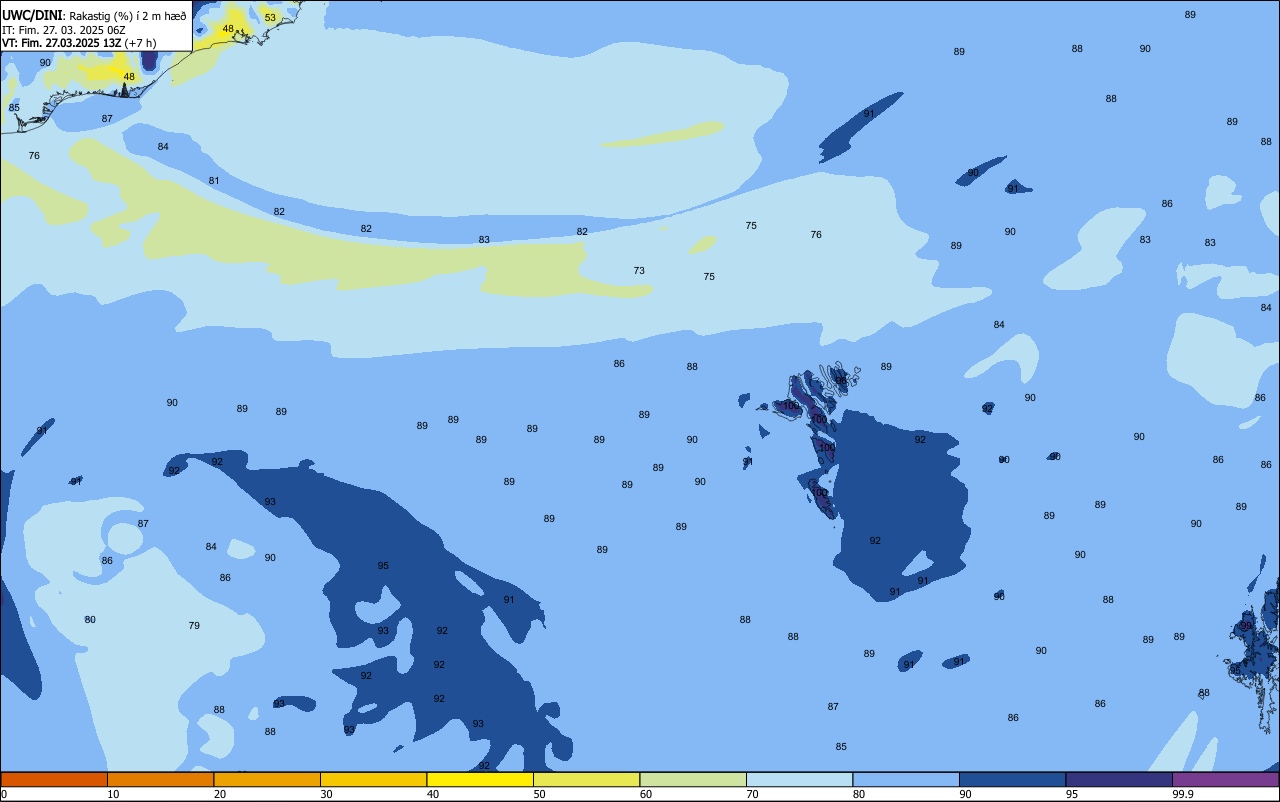Click the purple swatch above 99.9

(x=1226, y=779)
